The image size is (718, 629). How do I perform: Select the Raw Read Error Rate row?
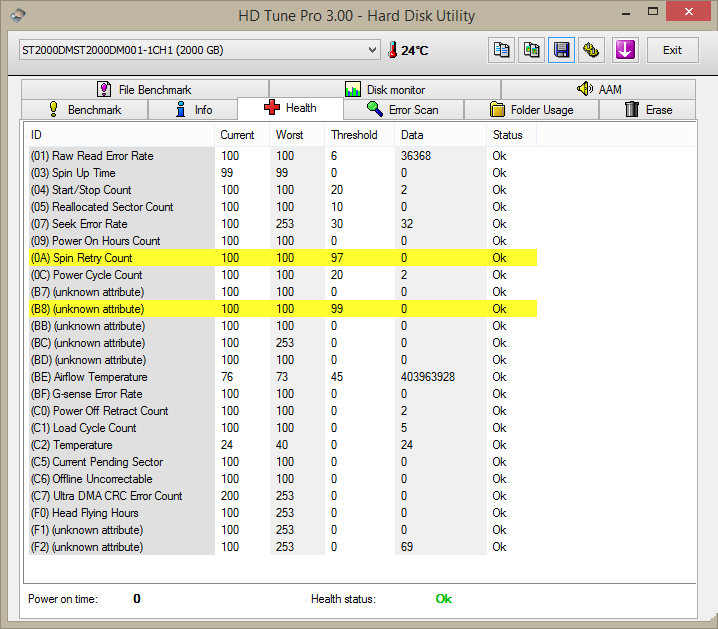pos(283,156)
